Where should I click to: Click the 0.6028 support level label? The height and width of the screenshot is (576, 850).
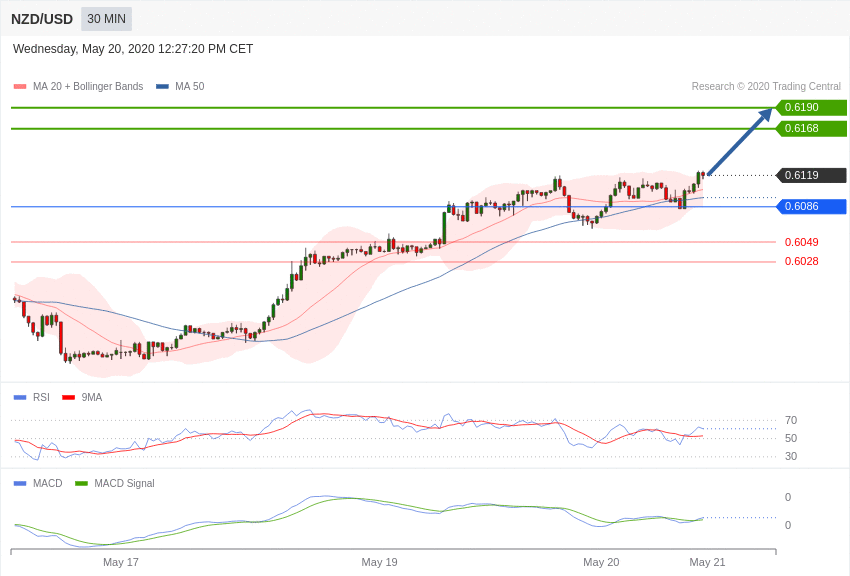[x=801, y=261]
